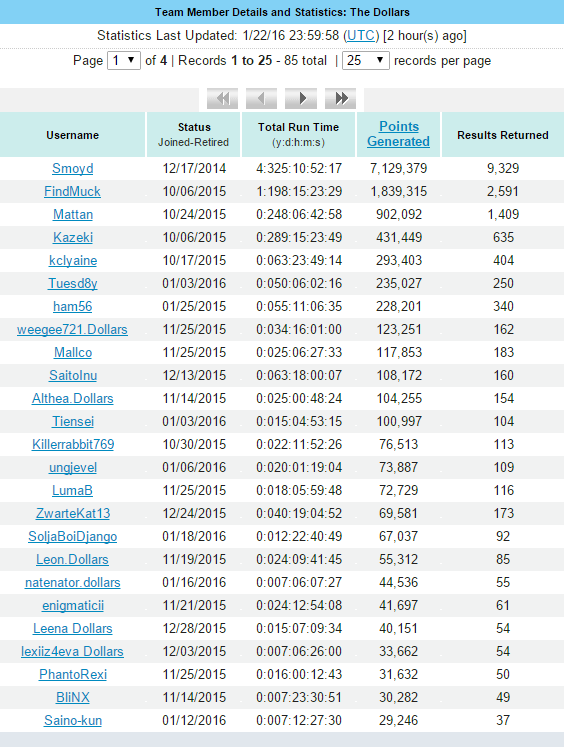
Task: Open the UTC time zone link
Action: coord(361,36)
